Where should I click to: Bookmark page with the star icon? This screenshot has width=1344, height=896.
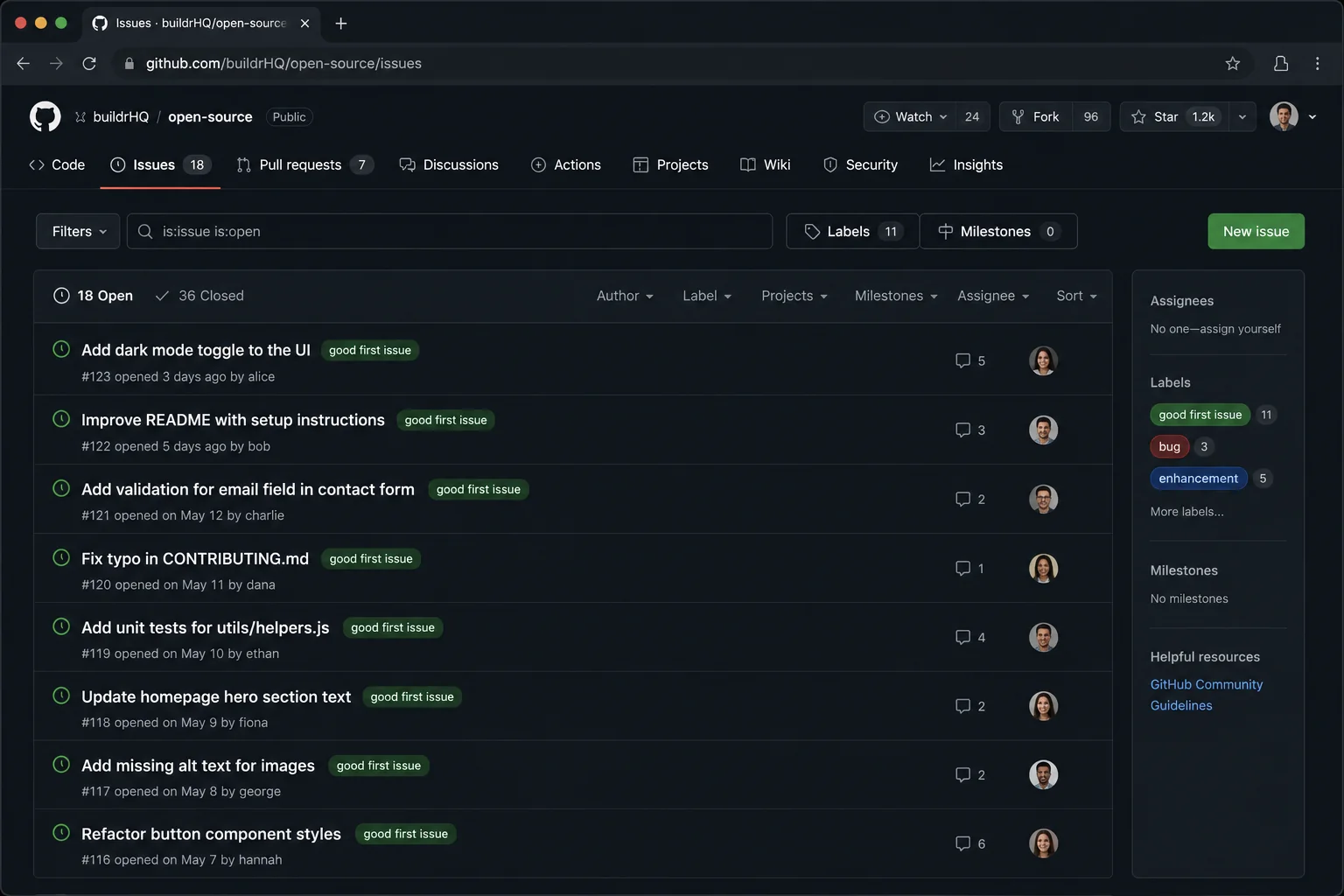(x=1233, y=63)
